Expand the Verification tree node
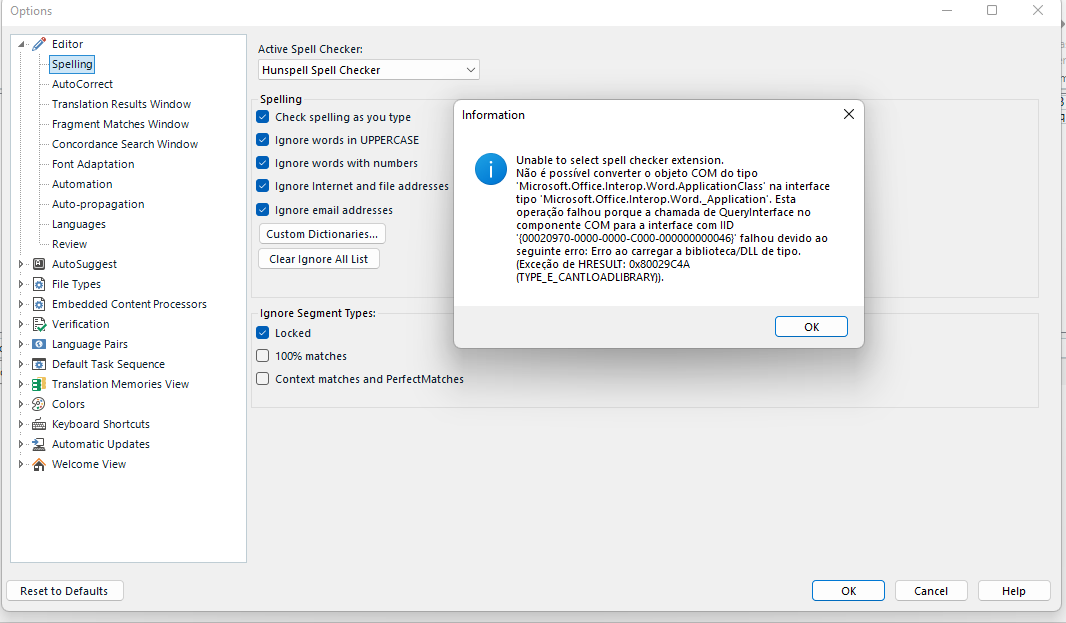 click(20, 324)
